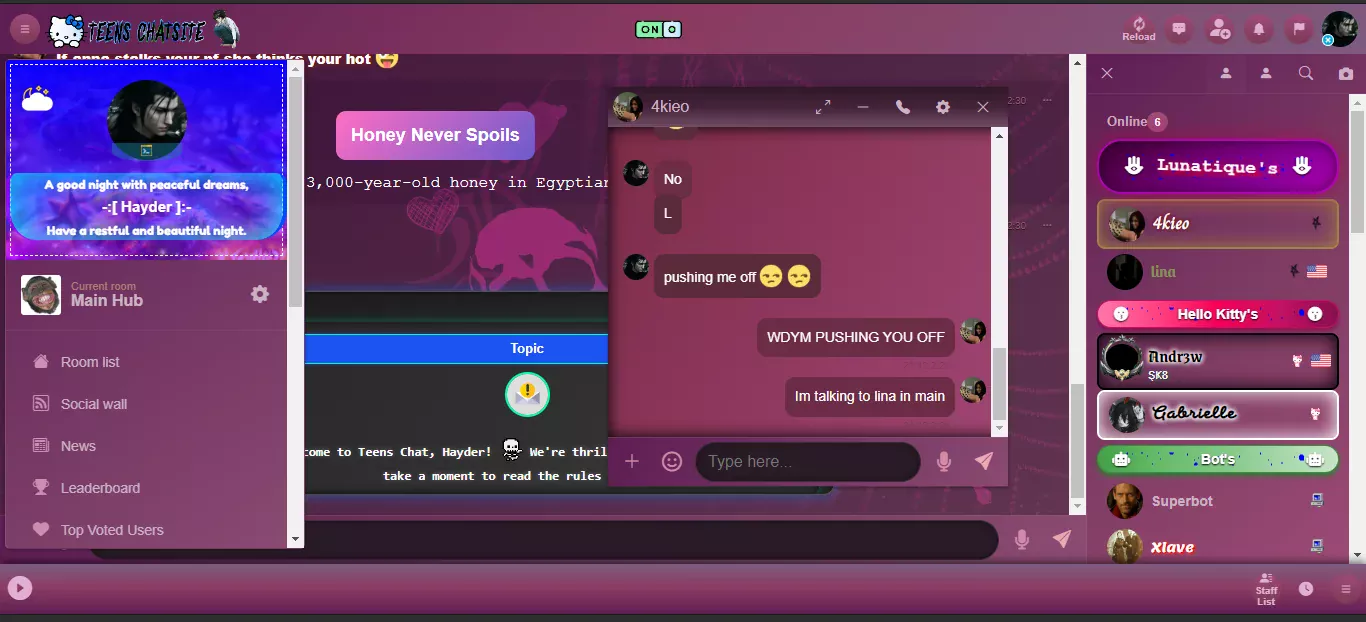
Task: Click the Online 6 counter label
Action: tap(1137, 121)
